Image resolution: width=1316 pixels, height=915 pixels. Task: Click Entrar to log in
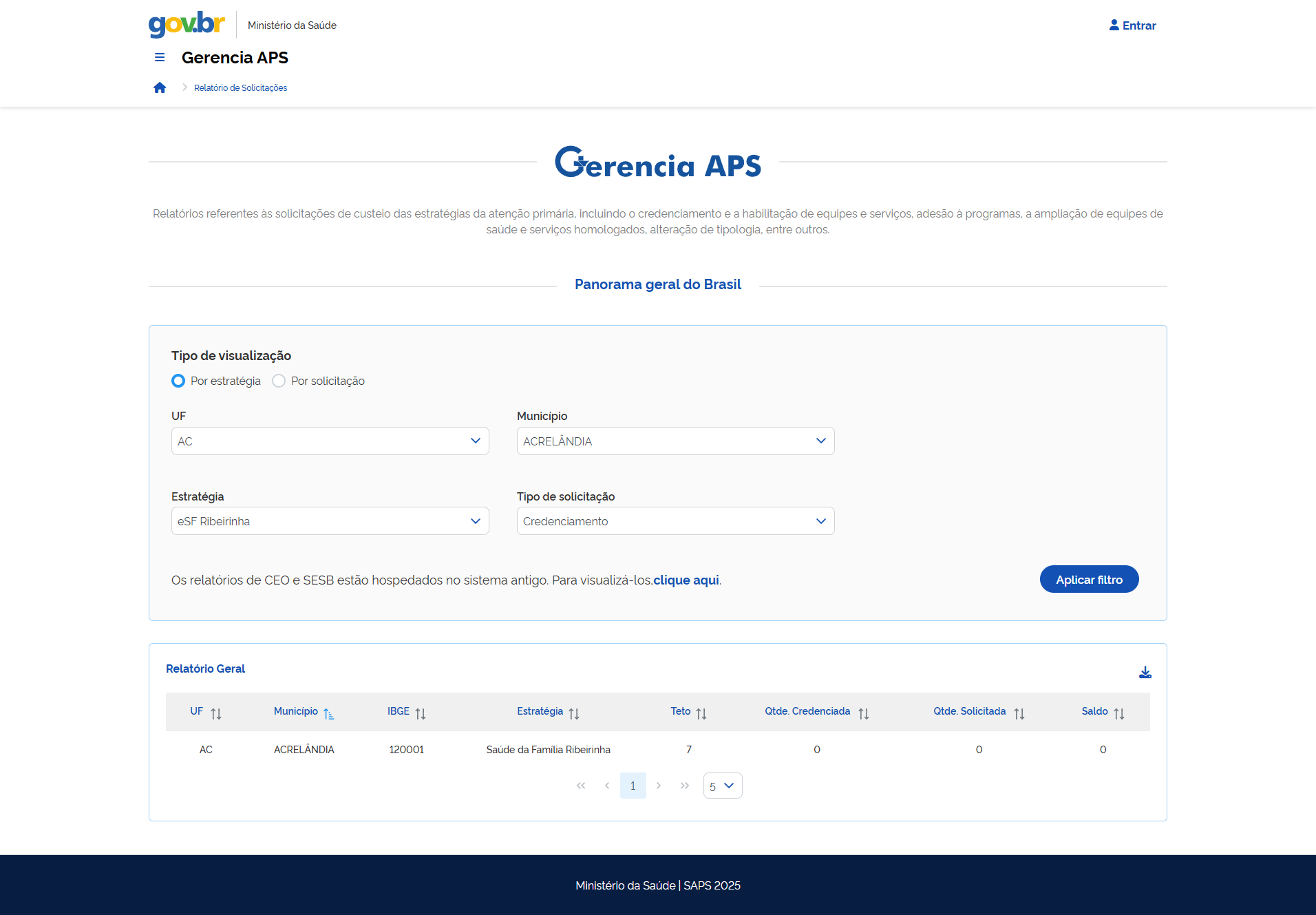[x=1132, y=25]
